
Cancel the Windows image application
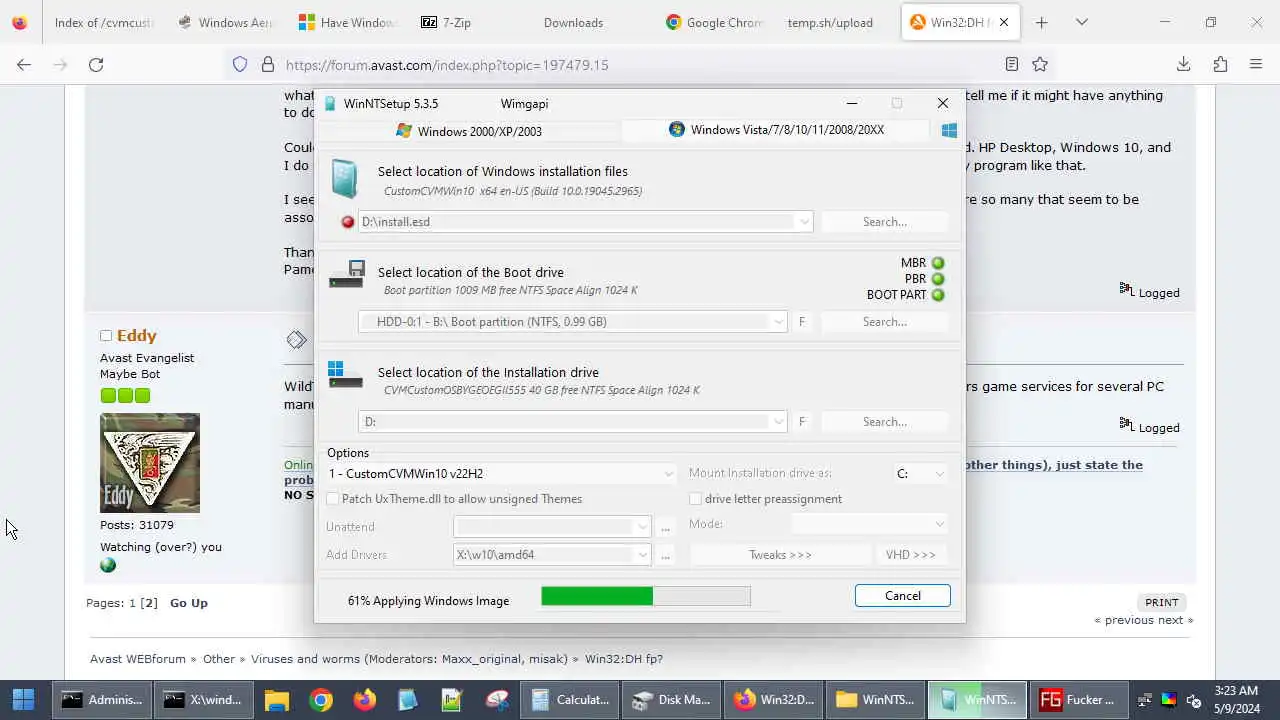tap(903, 596)
